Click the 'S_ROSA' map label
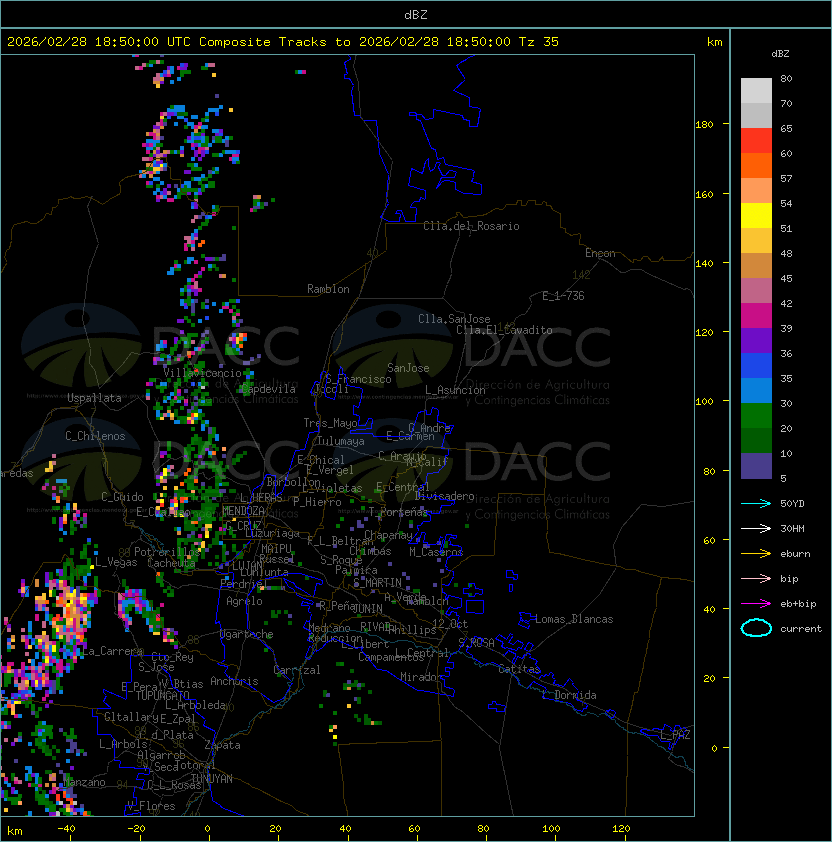 tap(476, 642)
